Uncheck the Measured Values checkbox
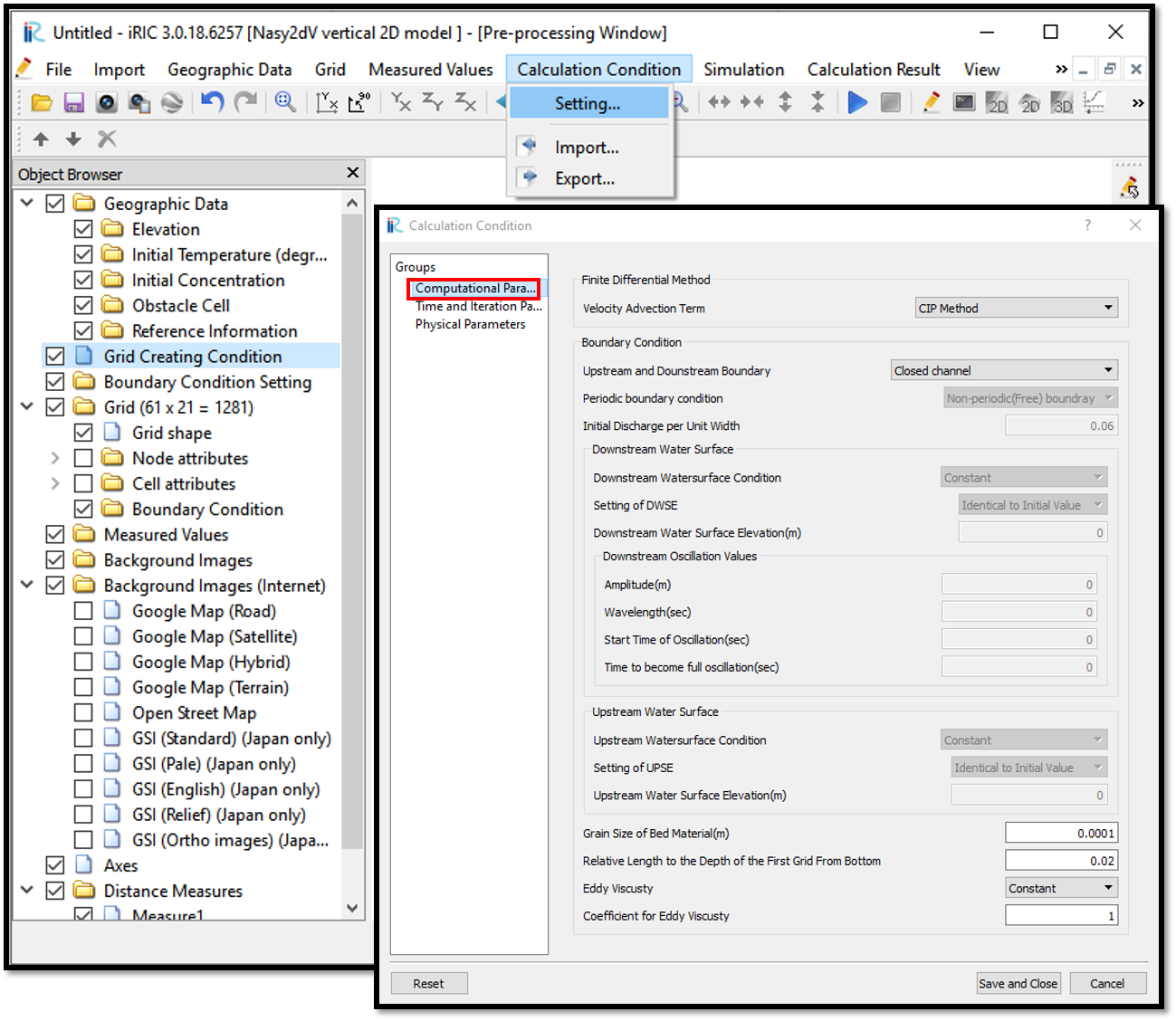This screenshot has height=1021, width=1176. pyautogui.click(x=55, y=534)
